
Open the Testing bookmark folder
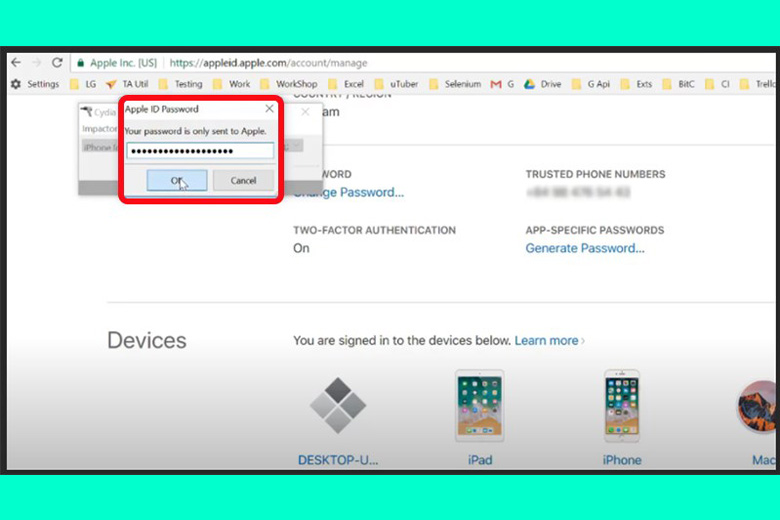point(181,84)
